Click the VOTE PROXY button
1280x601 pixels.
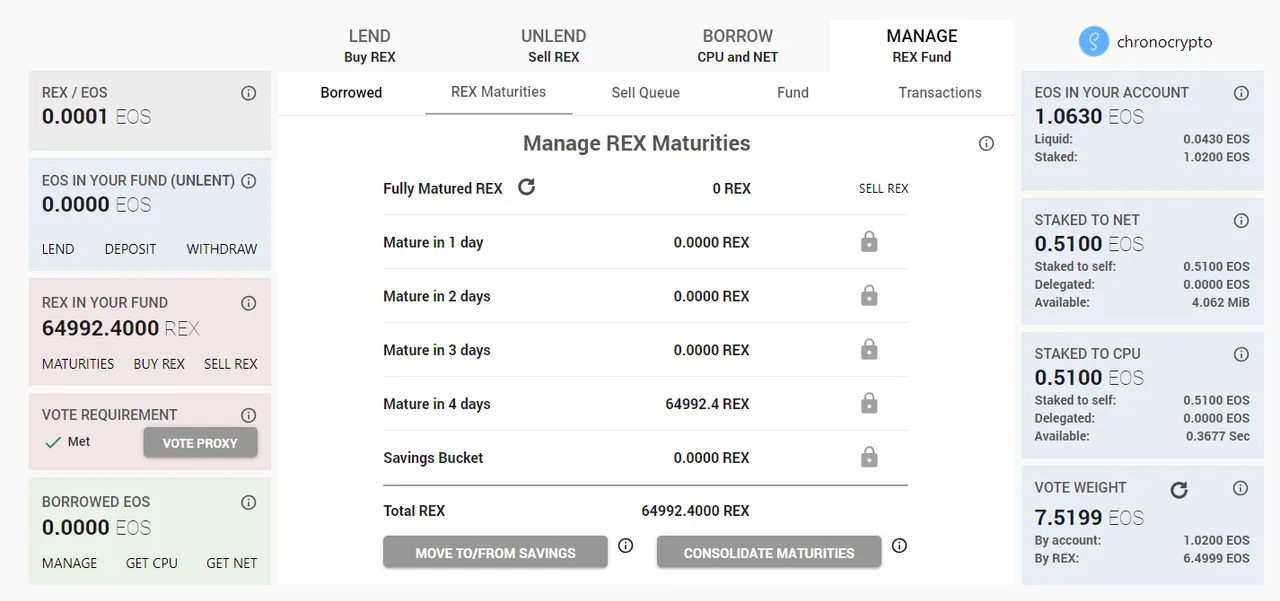(200, 443)
